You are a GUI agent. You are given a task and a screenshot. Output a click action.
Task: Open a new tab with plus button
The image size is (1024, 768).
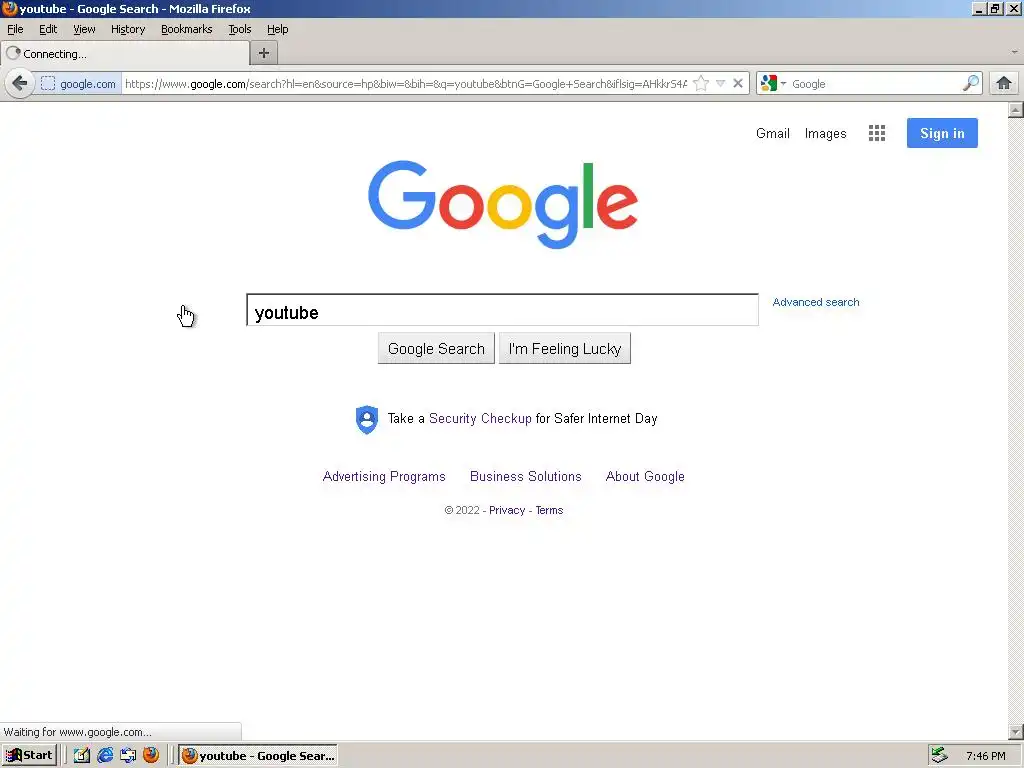tap(264, 54)
